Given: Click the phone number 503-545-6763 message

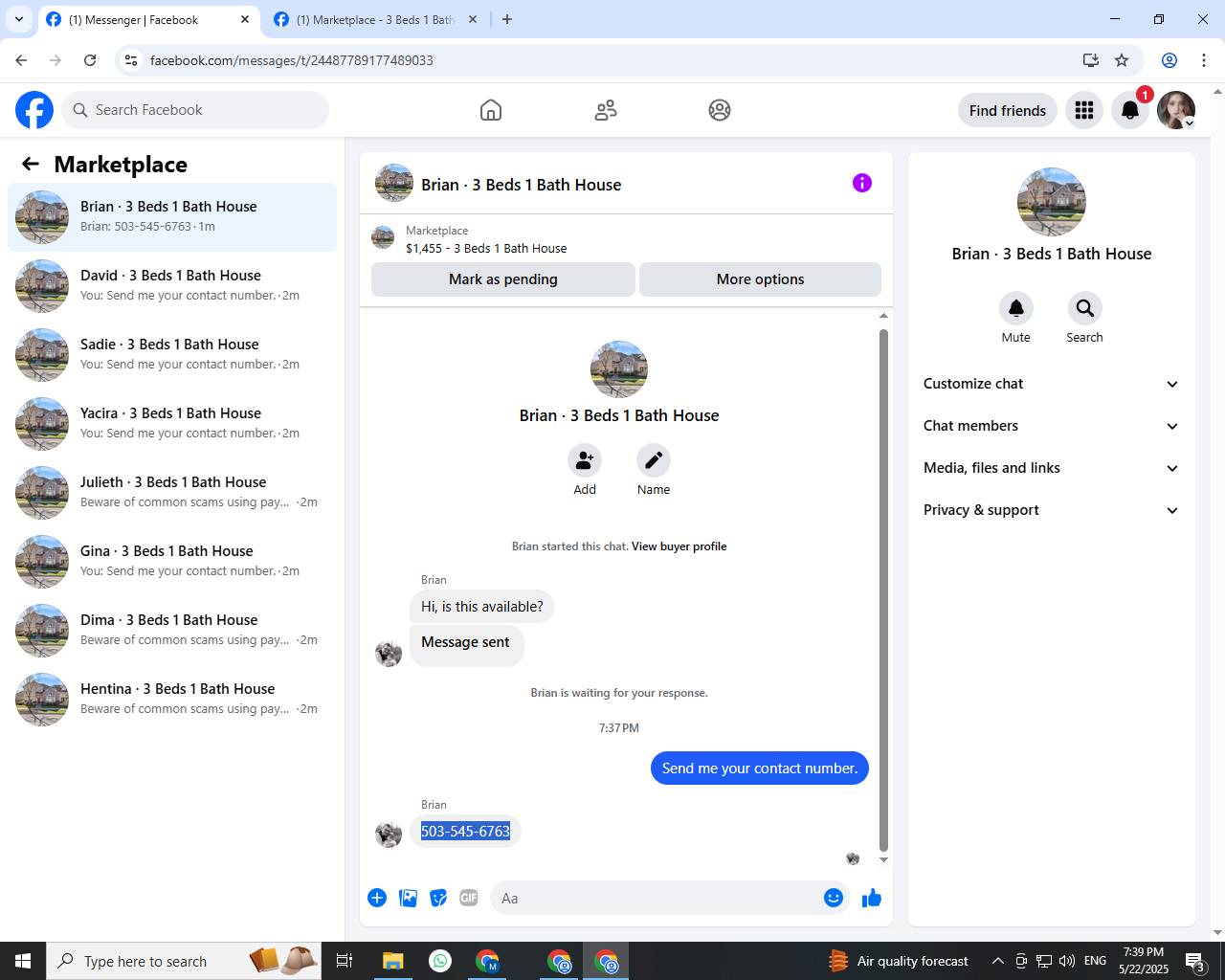Looking at the screenshot, I should click(x=465, y=832).
